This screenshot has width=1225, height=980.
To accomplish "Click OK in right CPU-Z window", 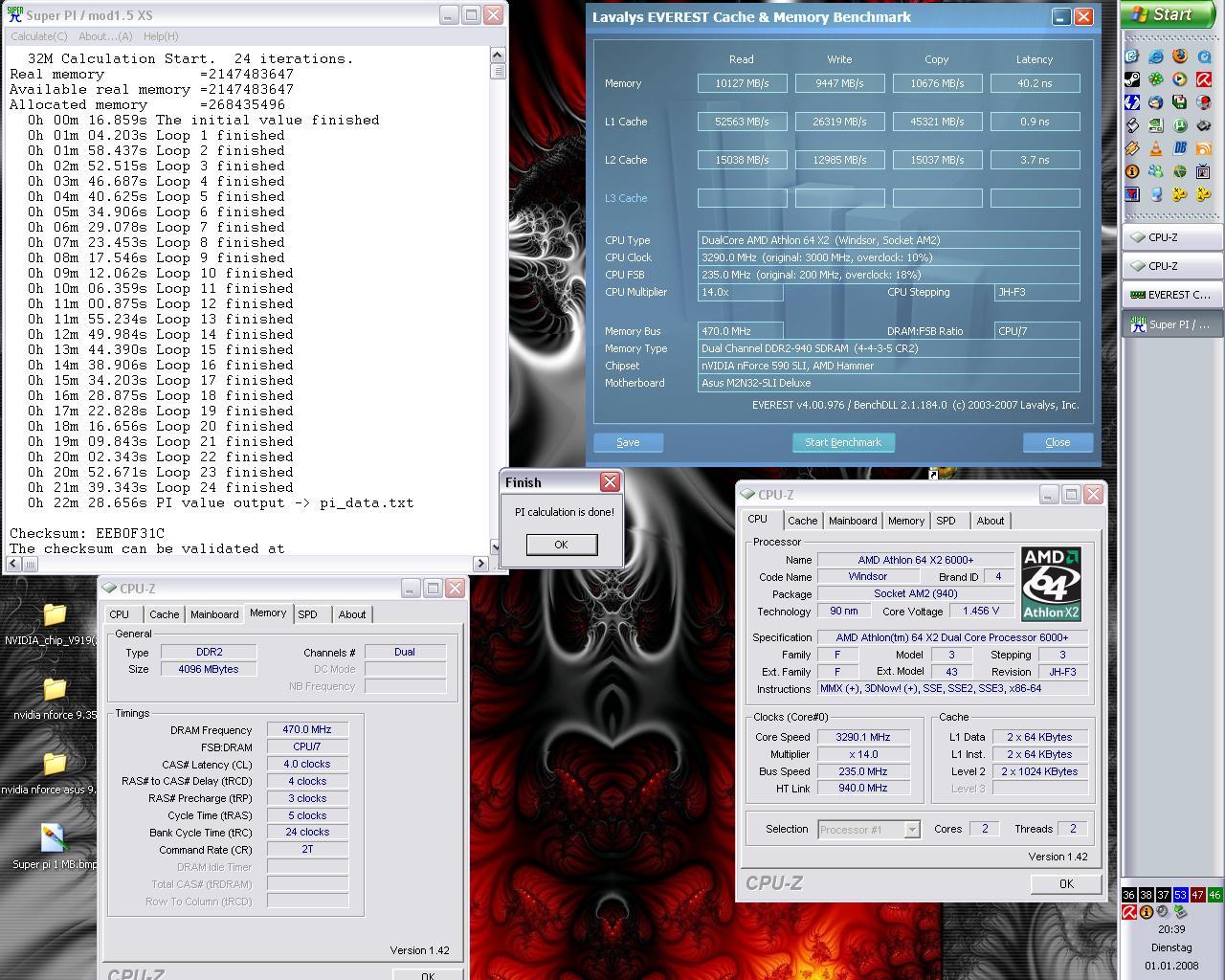I will pyautogui.click(x=1066, y=884).
